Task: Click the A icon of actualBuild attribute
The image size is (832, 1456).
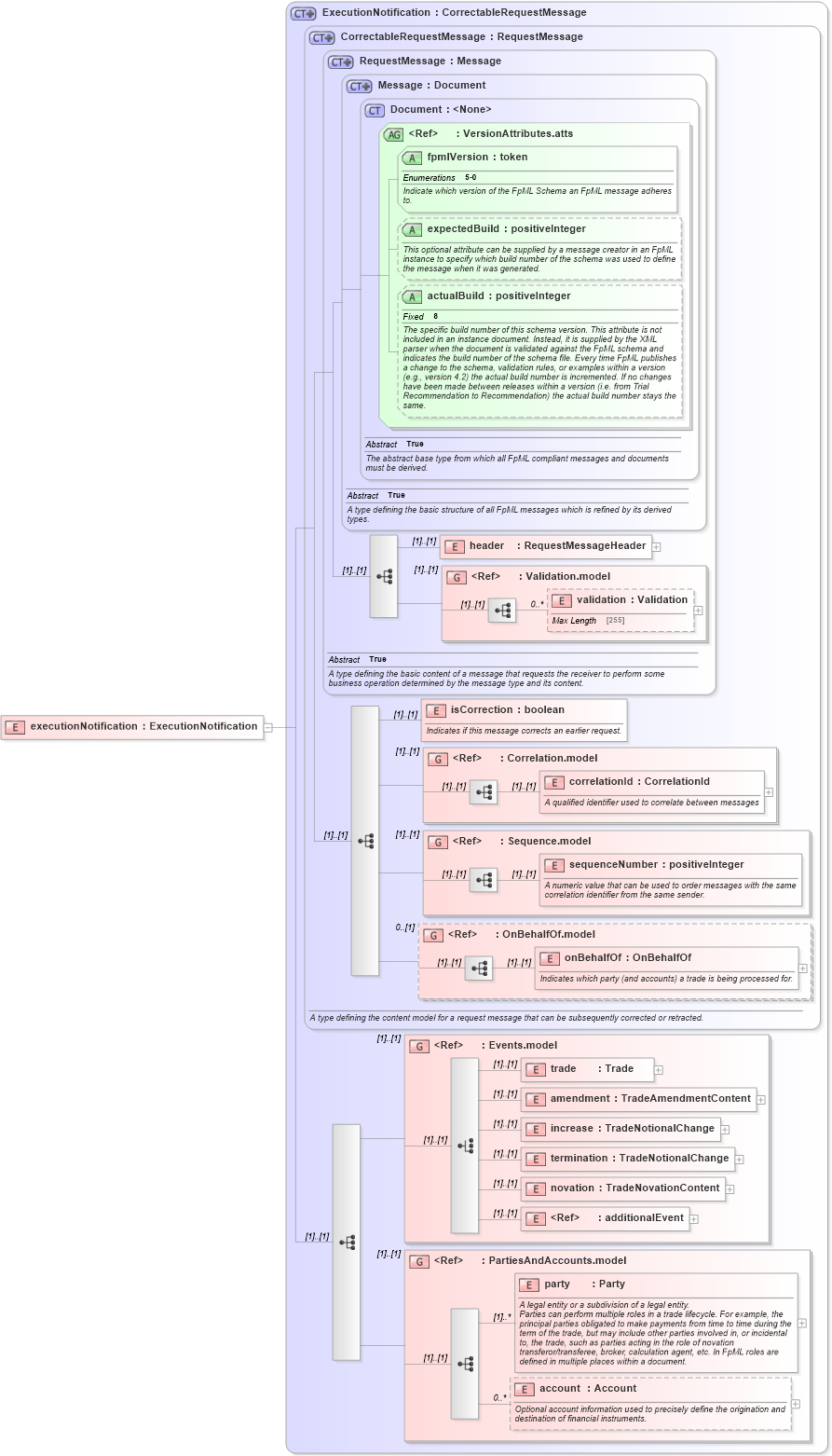Action: coord(413,296)
